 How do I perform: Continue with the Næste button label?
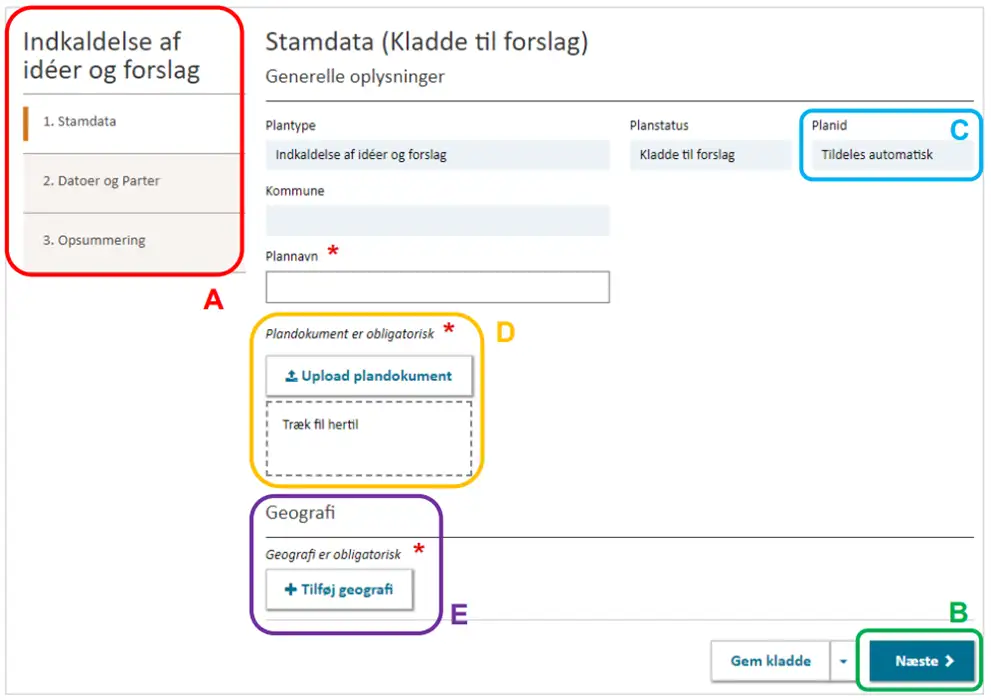tap(916, 661)
